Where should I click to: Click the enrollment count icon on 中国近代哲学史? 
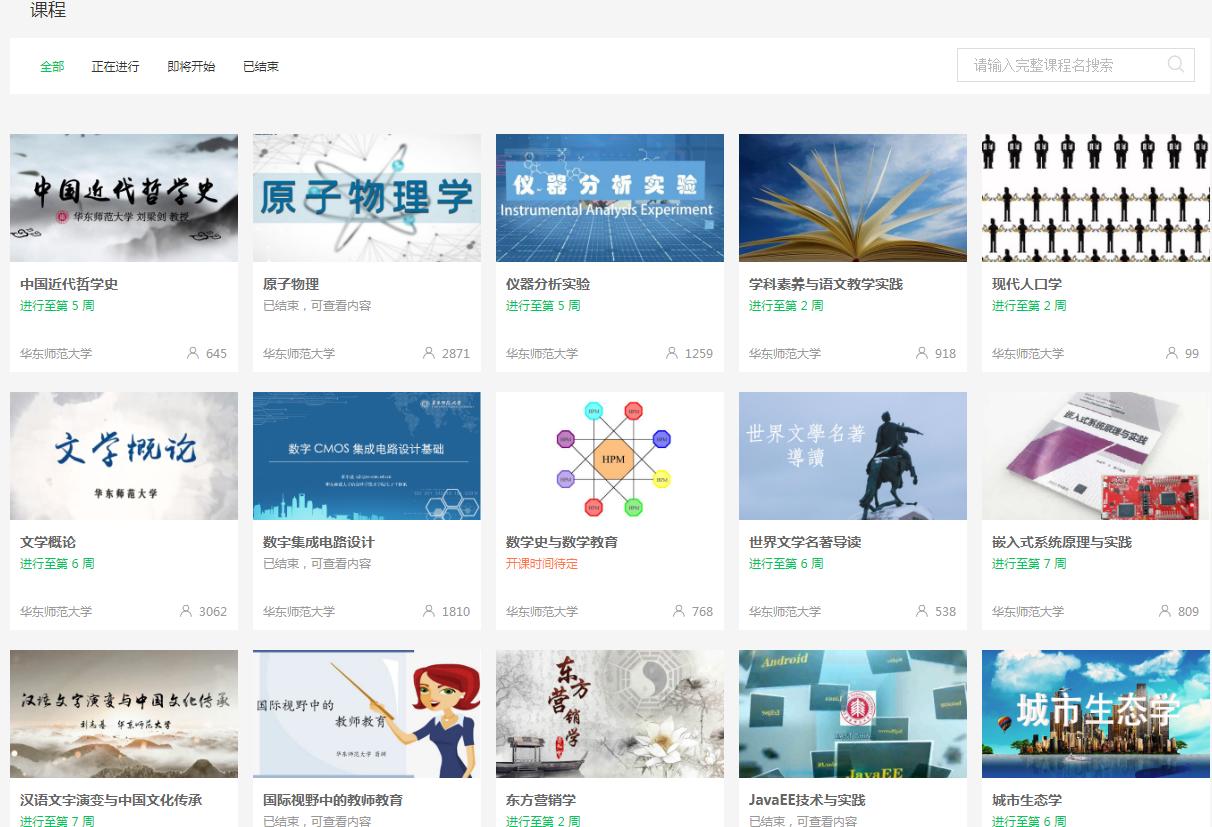pos(191,353)
